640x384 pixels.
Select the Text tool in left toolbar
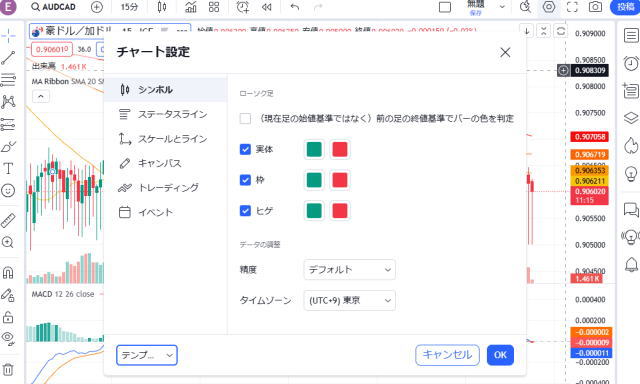pos(8,168)
